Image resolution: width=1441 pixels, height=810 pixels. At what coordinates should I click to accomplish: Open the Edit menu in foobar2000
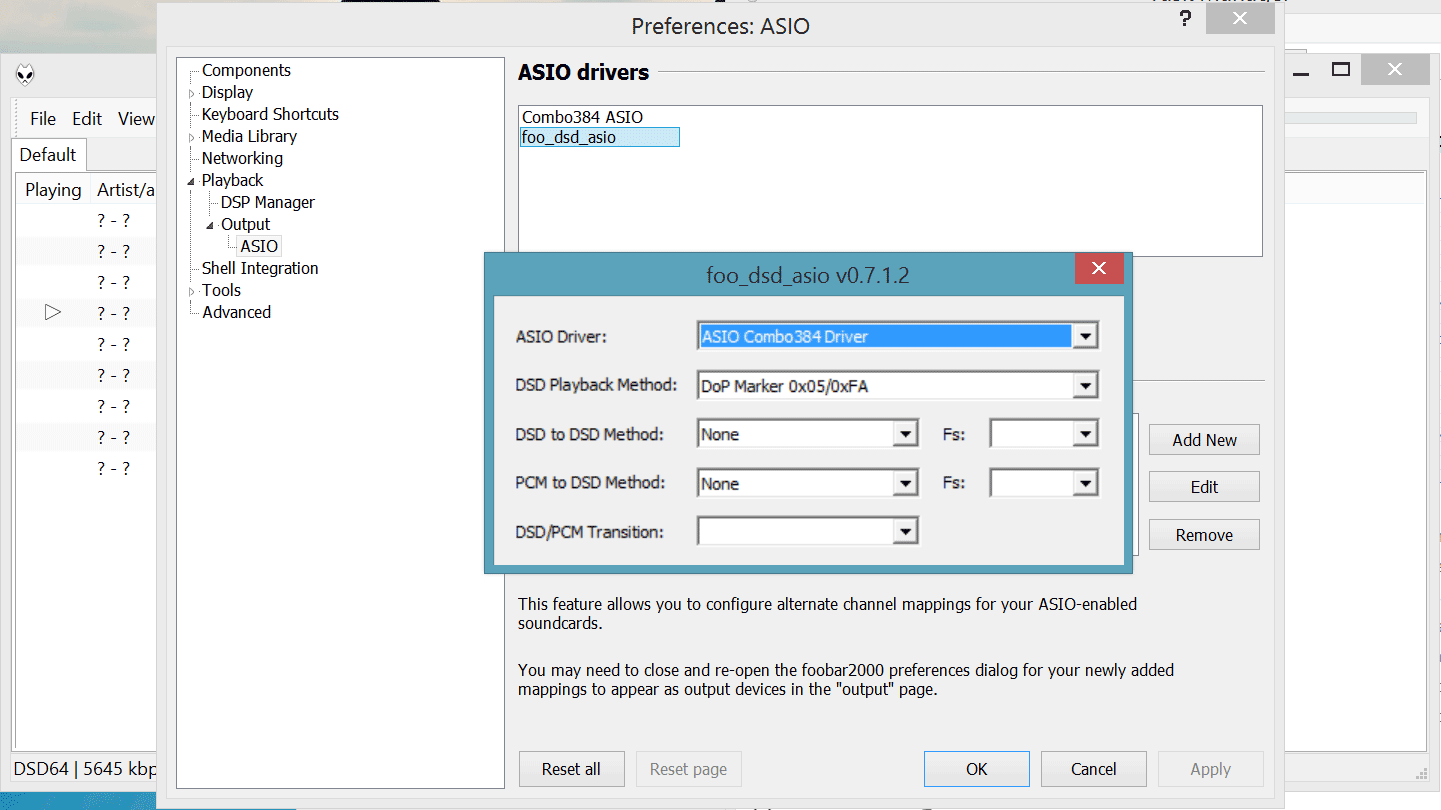87,119
